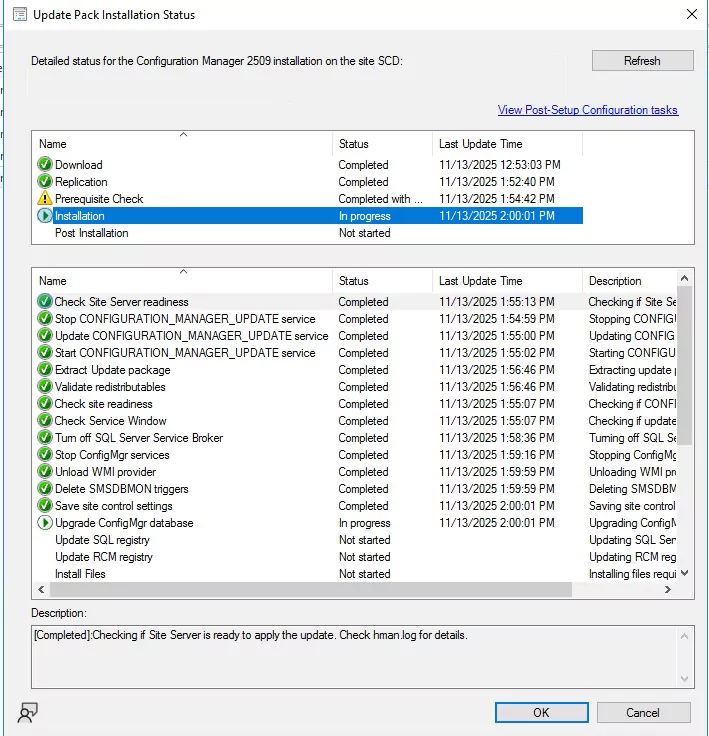Image resolution: width=709 pixels, height=736 pixels.
Task: Select the highlighted Installation row name
Action: click(x=79, y=216)
